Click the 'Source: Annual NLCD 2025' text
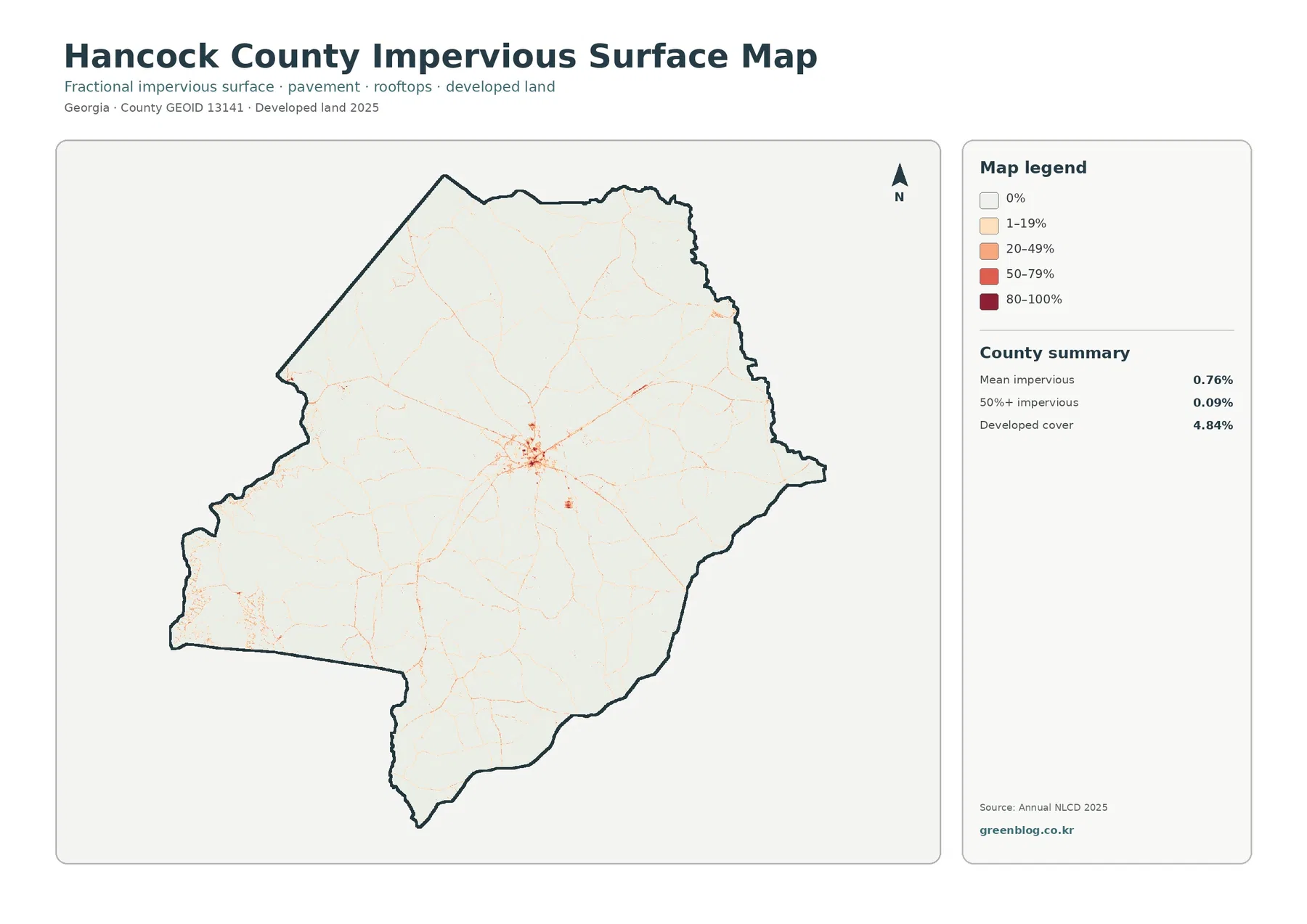This screenshot has height=924, width=1307. [x=1043, y=807]
